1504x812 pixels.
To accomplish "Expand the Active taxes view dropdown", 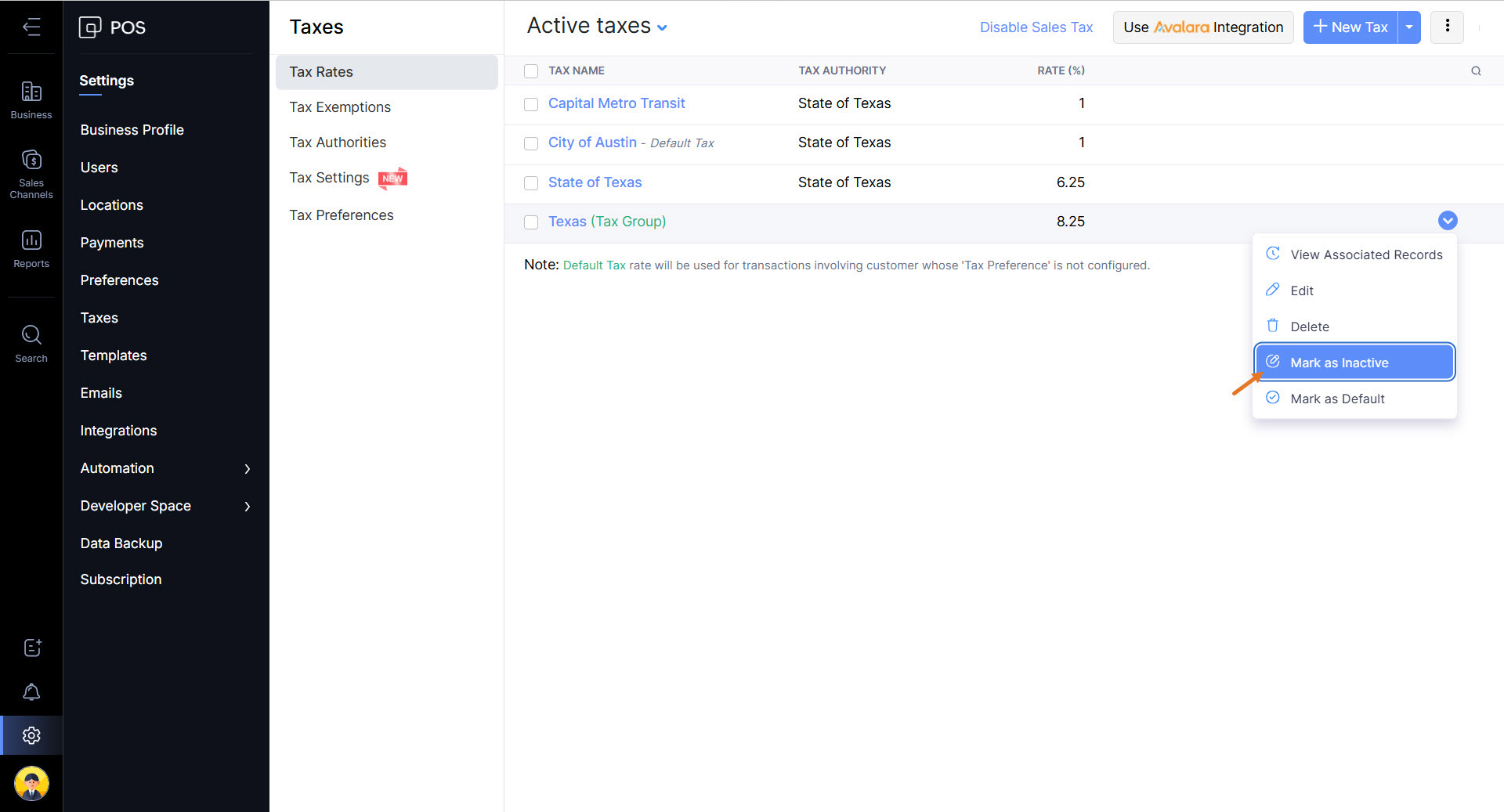I will pyautogui.click(x=662, y=28).
